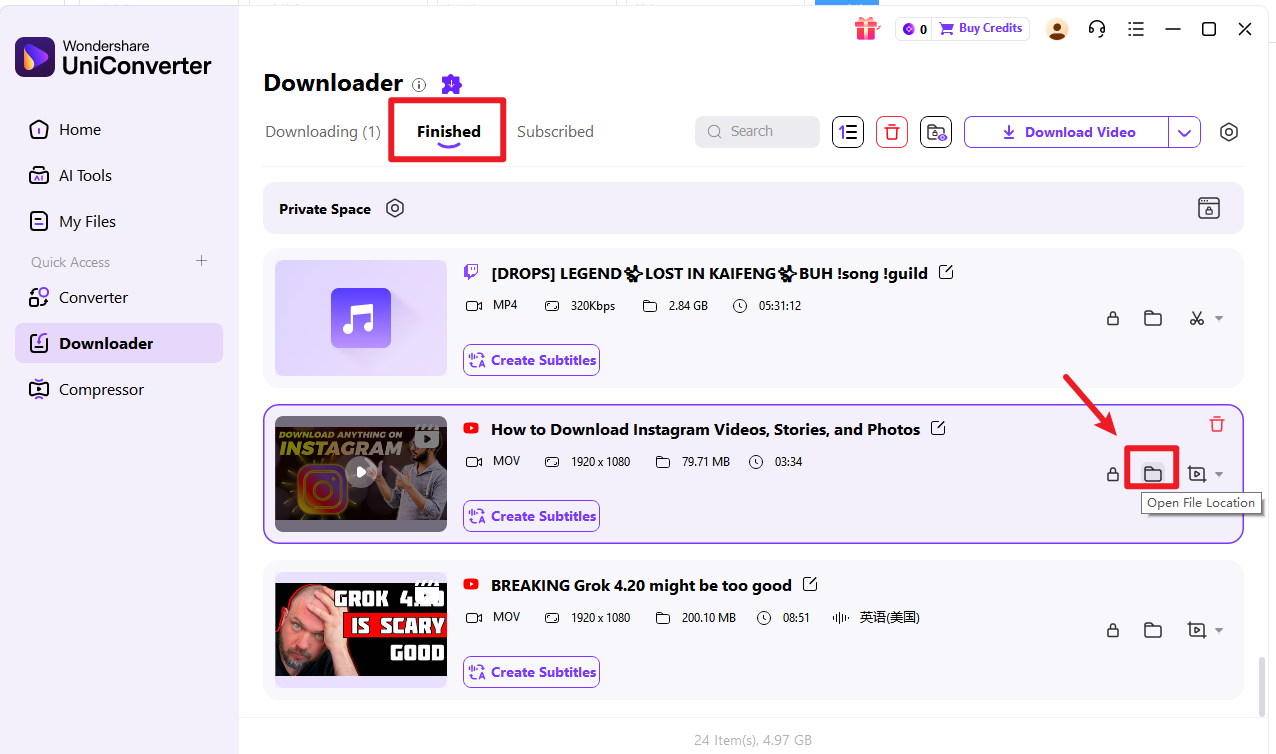Click the file preview icon beside trash
The height and width of the screenshot is (754, 1276).
pos(936,132)
